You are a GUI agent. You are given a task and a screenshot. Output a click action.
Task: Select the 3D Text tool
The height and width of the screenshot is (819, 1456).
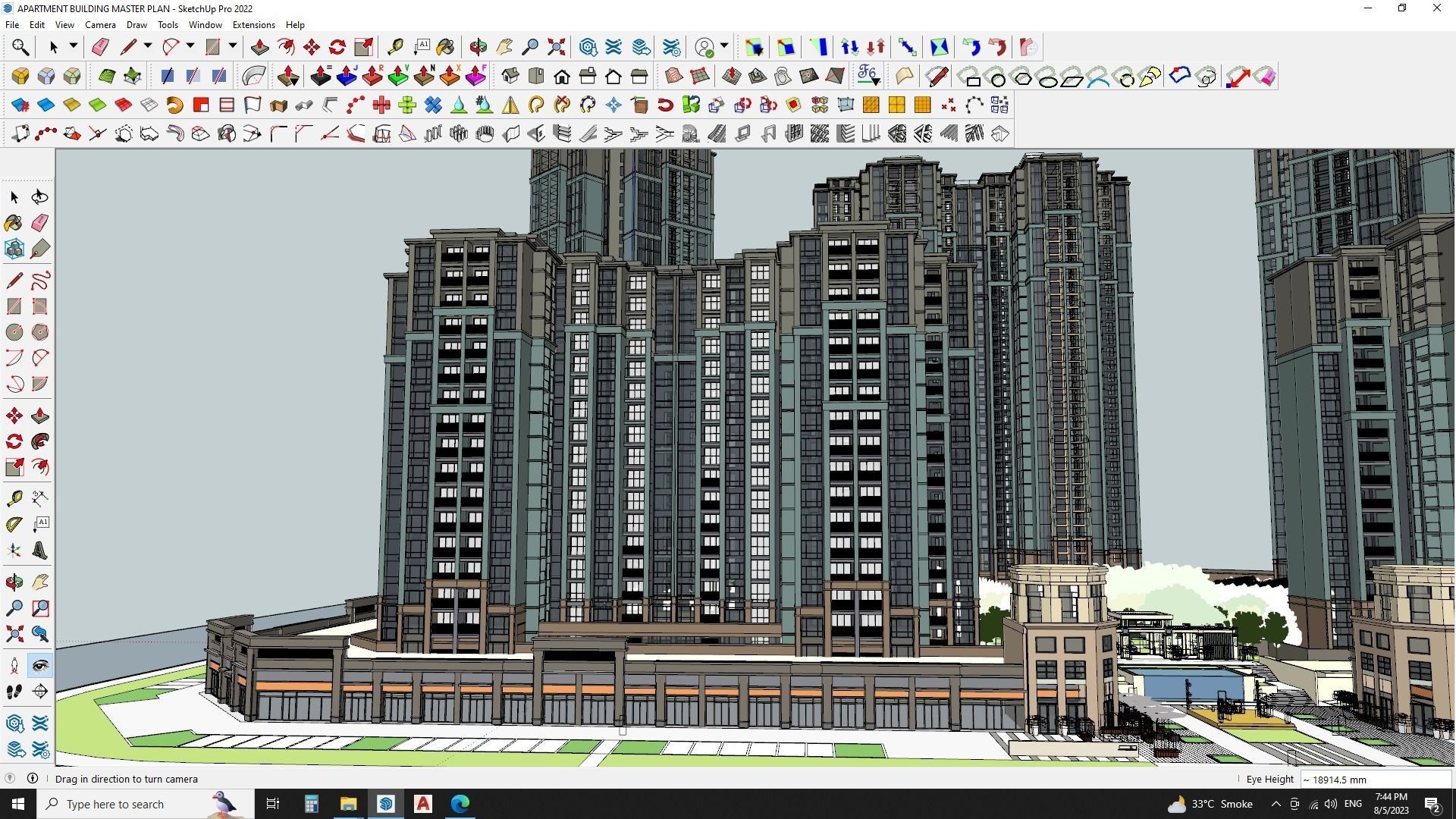40,551
